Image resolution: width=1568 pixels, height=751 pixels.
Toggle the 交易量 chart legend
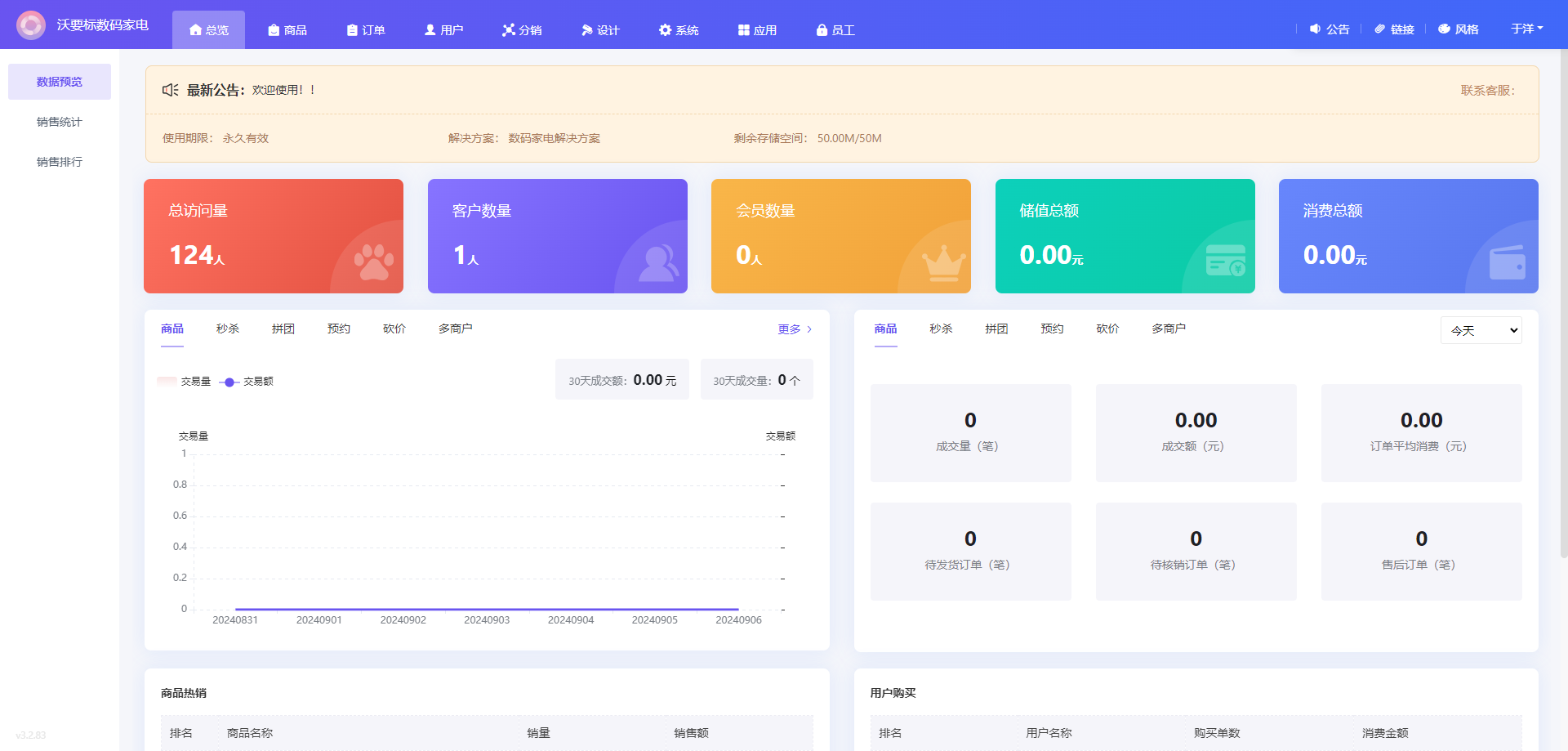(x=185, y=382)
